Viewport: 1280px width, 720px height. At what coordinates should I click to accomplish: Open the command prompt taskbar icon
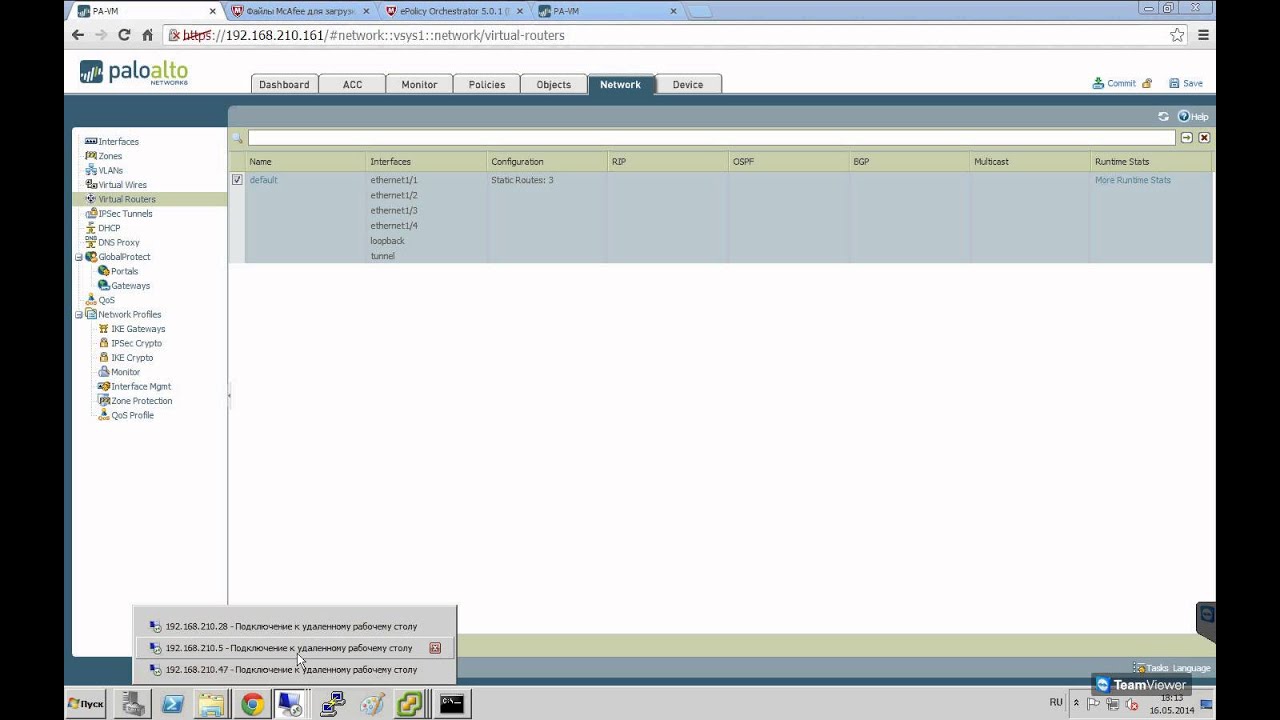pyautogui.click(x=451, y=705)
